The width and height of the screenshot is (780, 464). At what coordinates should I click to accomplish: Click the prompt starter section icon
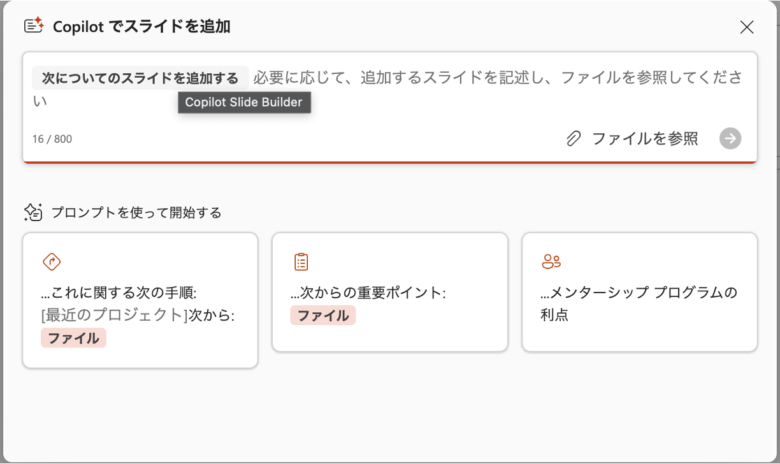[x=33, y=212]
